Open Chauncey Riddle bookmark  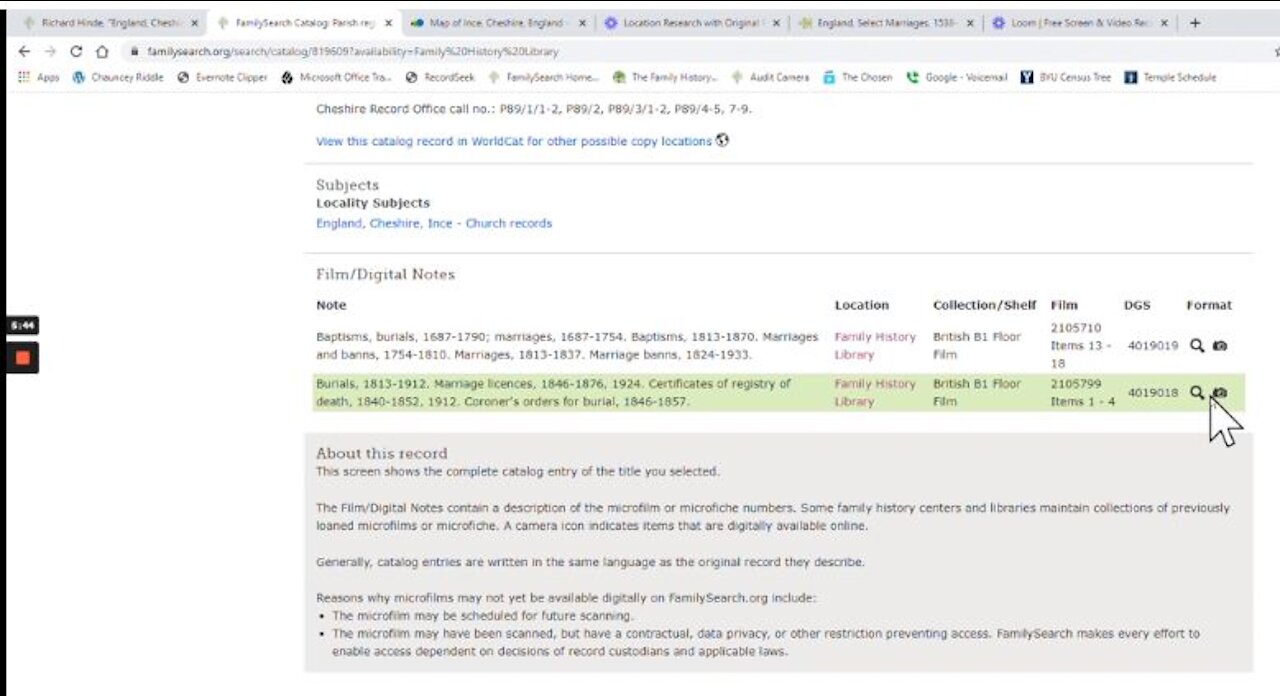coord(118,77)
